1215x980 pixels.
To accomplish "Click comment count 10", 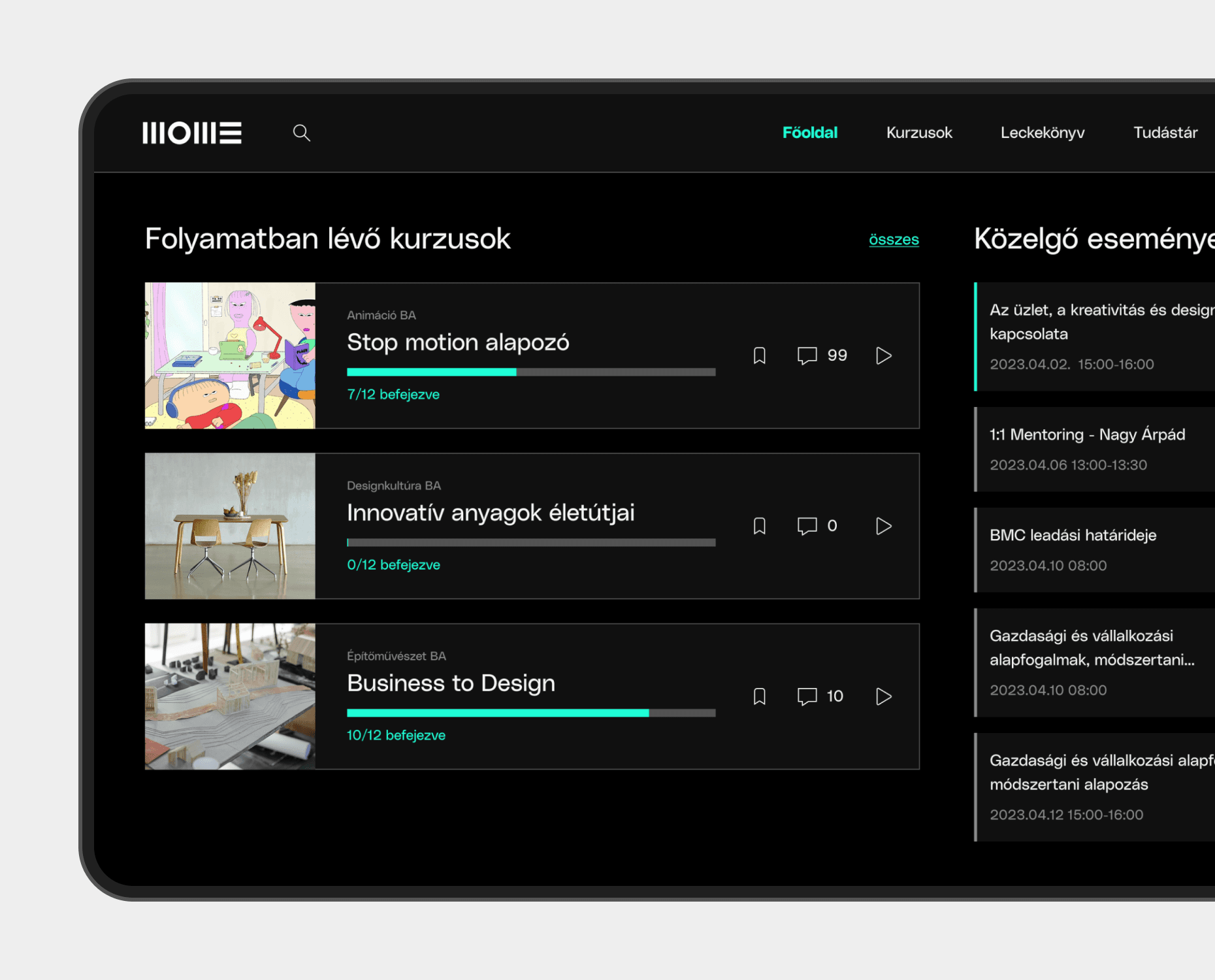I will (835, 696).
